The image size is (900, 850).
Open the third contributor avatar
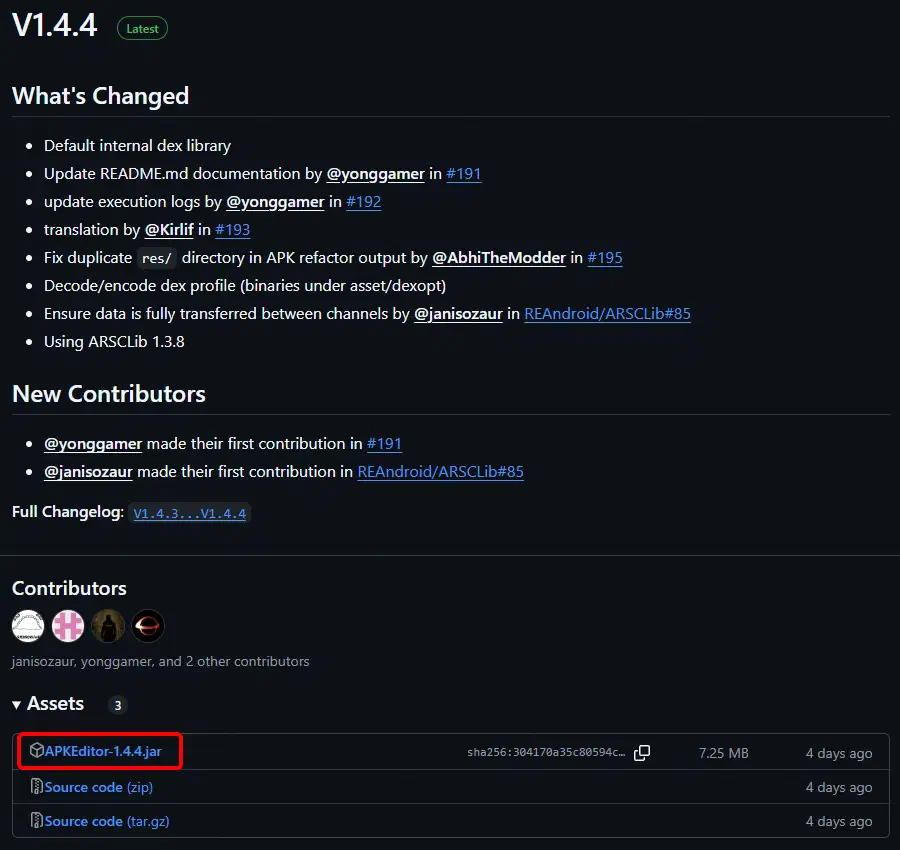[107, 625]
